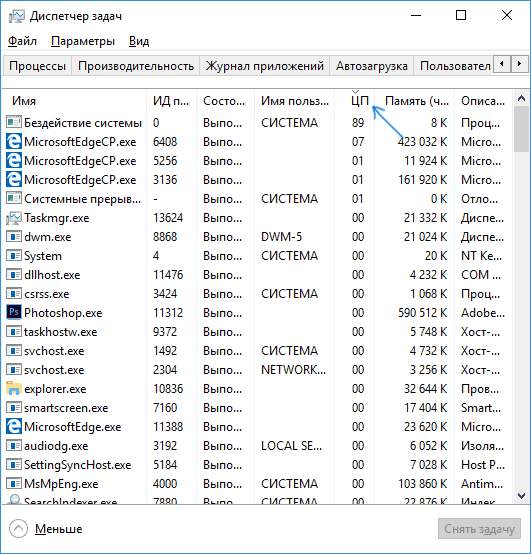Click the MsMpEng.exe process icon

(14, 484)
